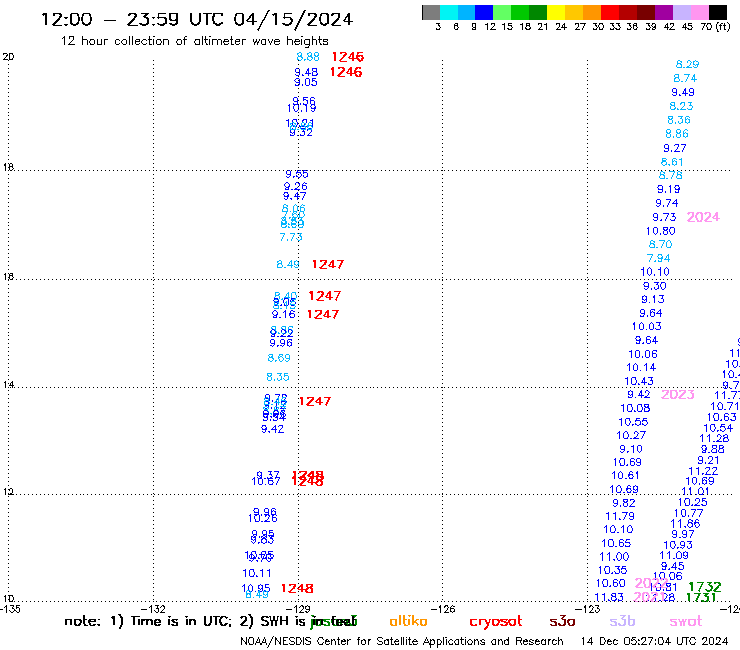This screenshot has width=740, height=650.
Task: Pick the orange 30 ft legend swatch
Action: click(592, 12)
